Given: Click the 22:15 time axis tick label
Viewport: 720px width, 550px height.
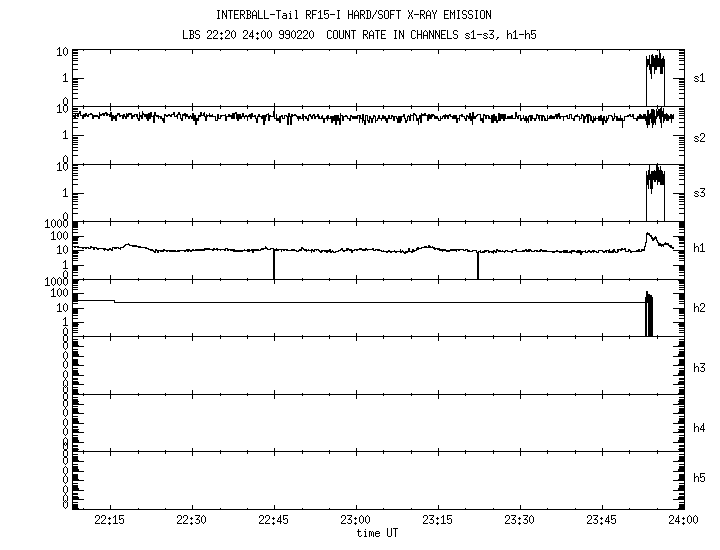Looking at the screenshot, I should [x=109, y=520].
